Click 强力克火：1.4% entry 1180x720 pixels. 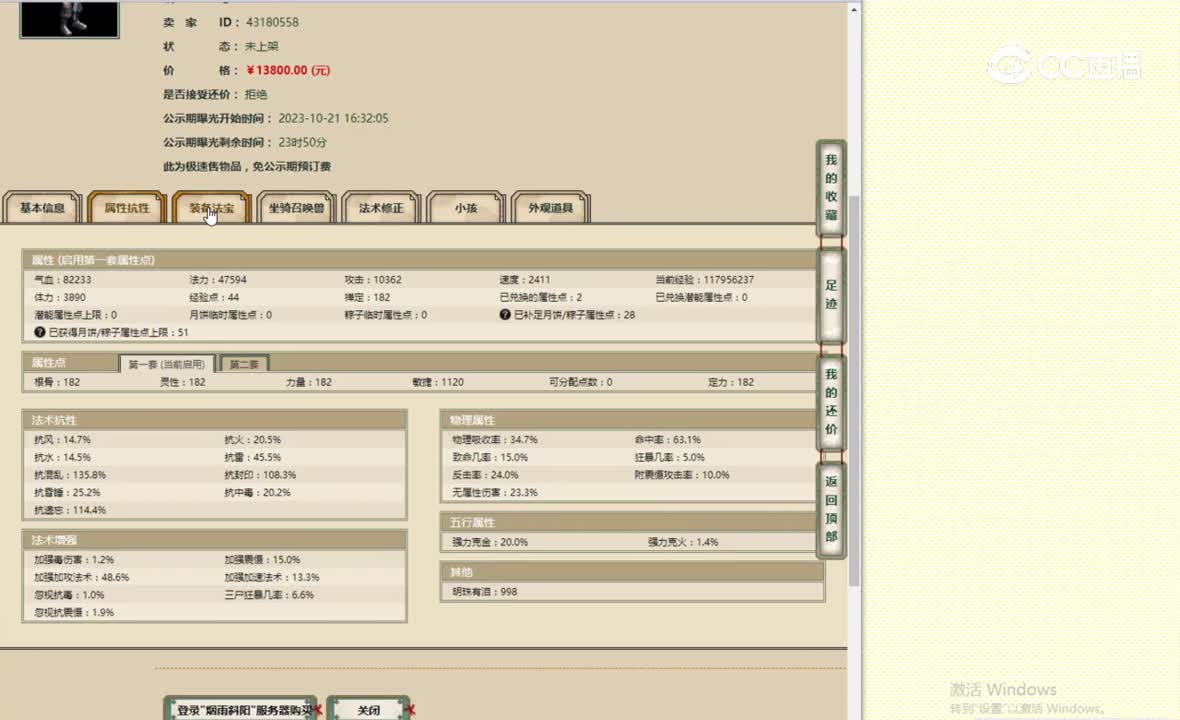[x=683, y=542]
